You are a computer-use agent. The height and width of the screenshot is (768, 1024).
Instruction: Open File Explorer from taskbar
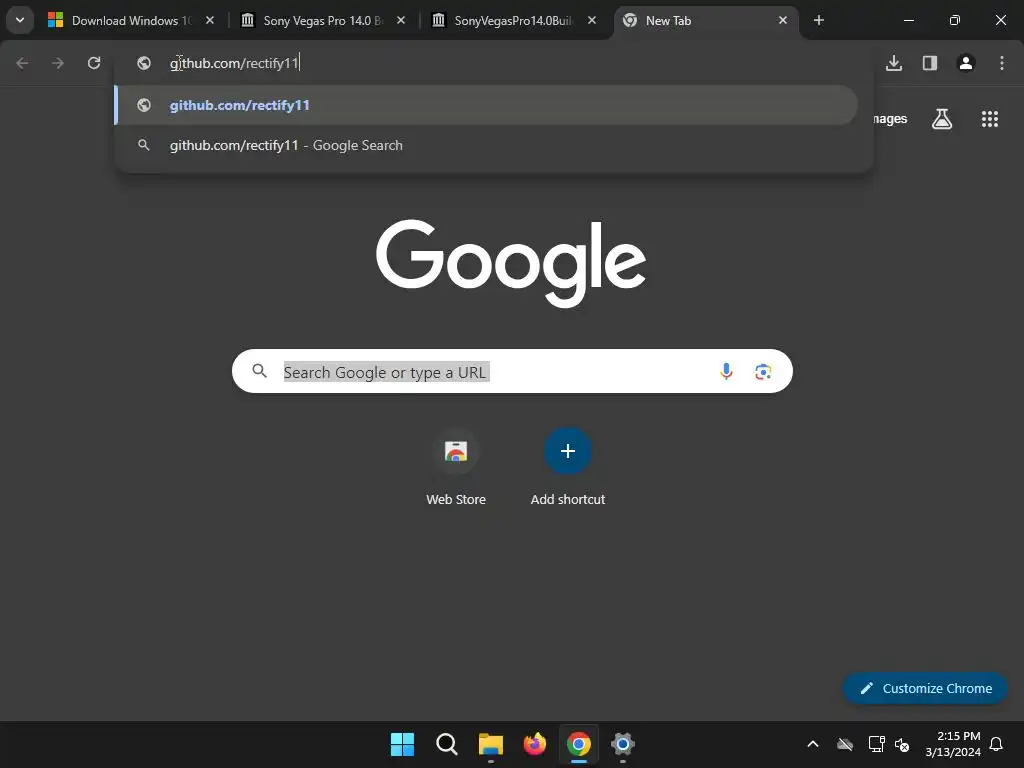490,744
